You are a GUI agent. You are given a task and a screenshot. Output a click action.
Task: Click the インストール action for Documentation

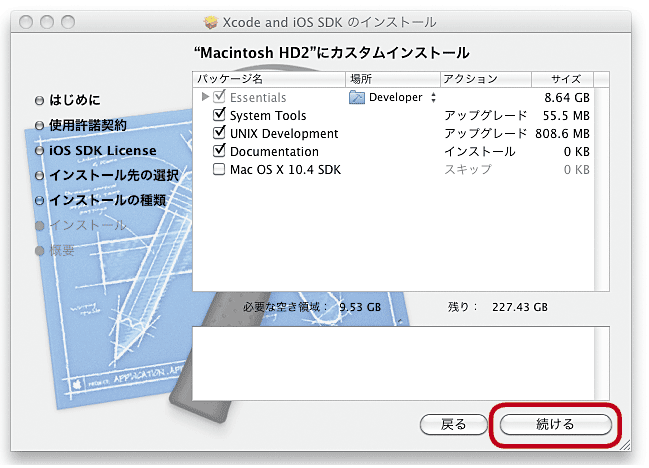click(480, 151)
